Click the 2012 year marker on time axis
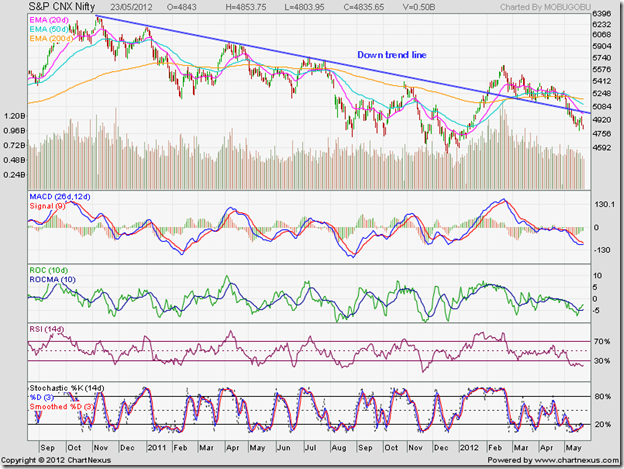 [x=470, y=448]
